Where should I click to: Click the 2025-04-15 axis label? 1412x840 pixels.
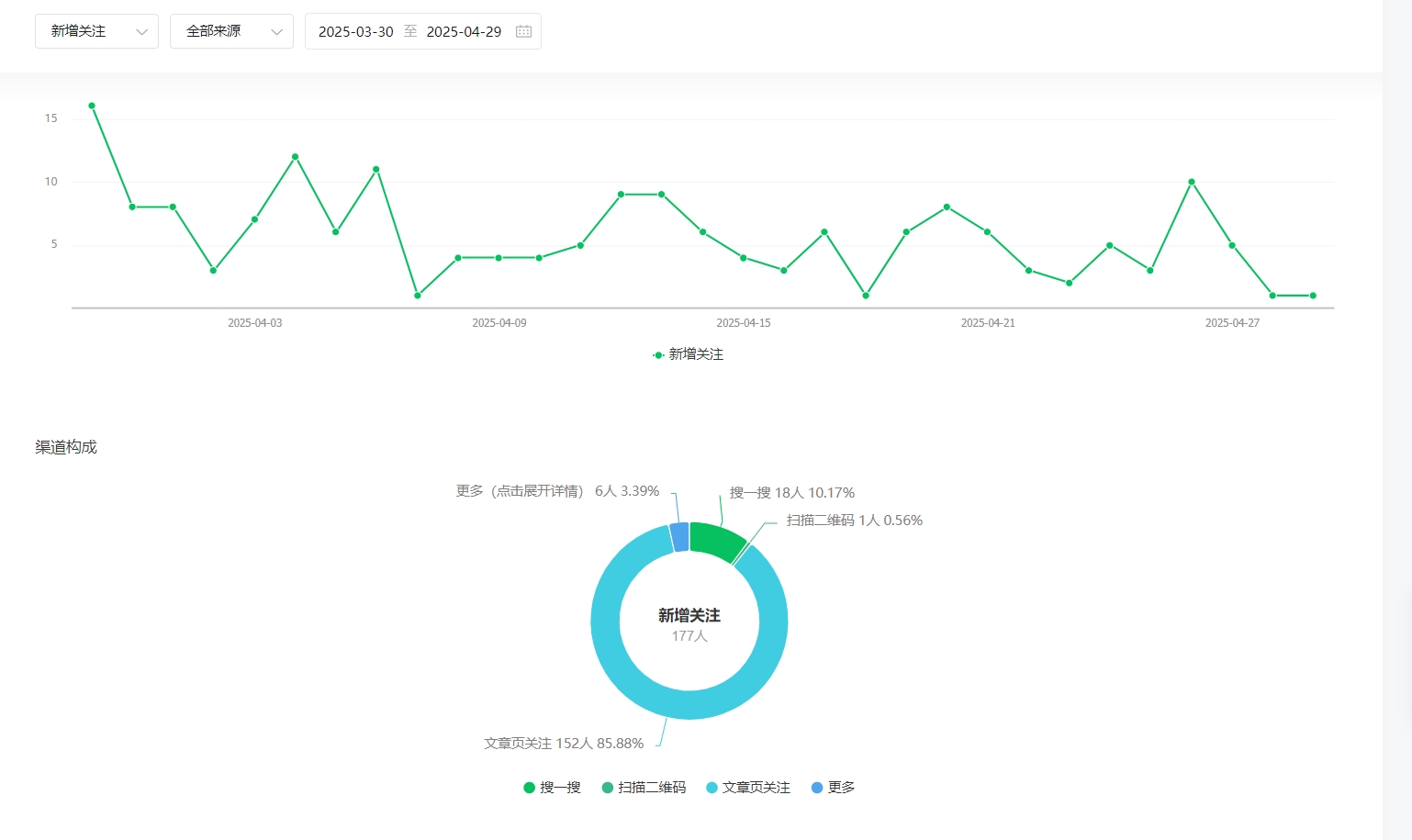click(744, 323)
